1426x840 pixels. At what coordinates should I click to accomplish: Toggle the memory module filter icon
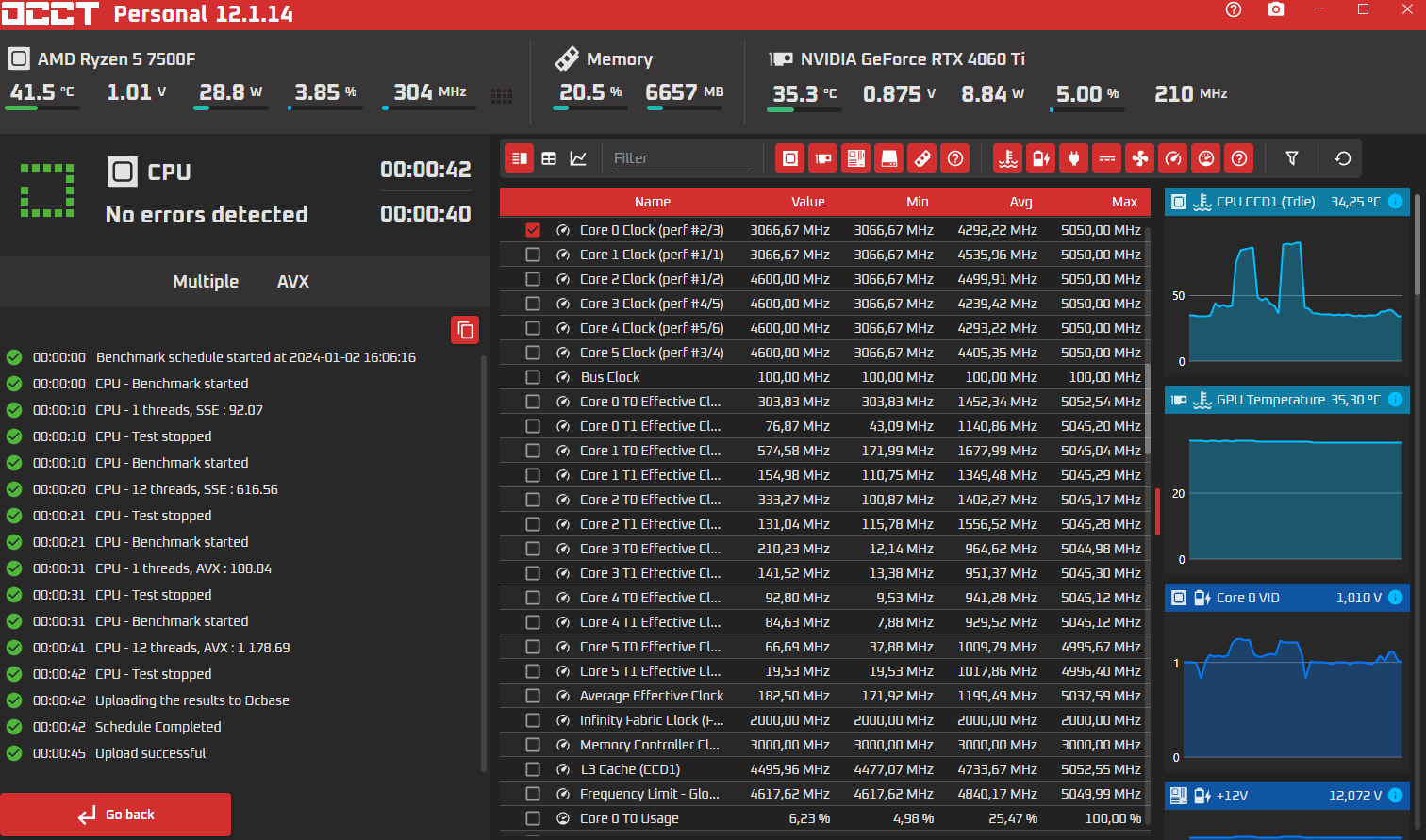click(922, 158)
